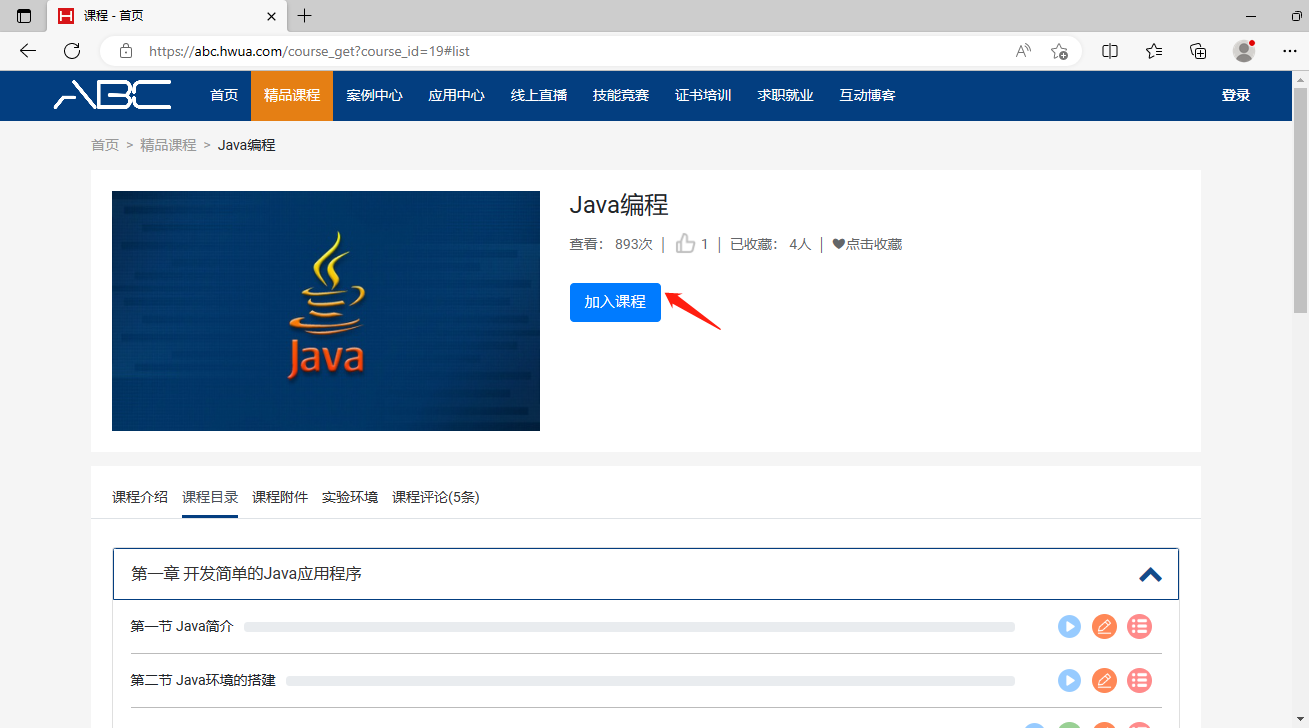Select 精品课程 in navigation bar
This screenshot has height=728, width=1309.
point(292,95)
